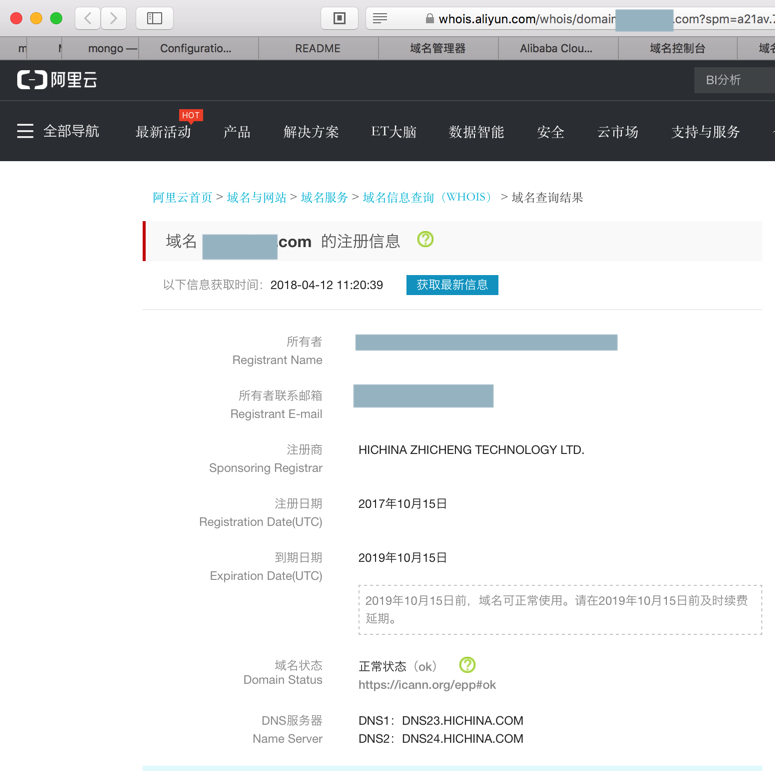Open 最新活动 menu item
This screenshot has width=775, height=771.
coord(163,132)
